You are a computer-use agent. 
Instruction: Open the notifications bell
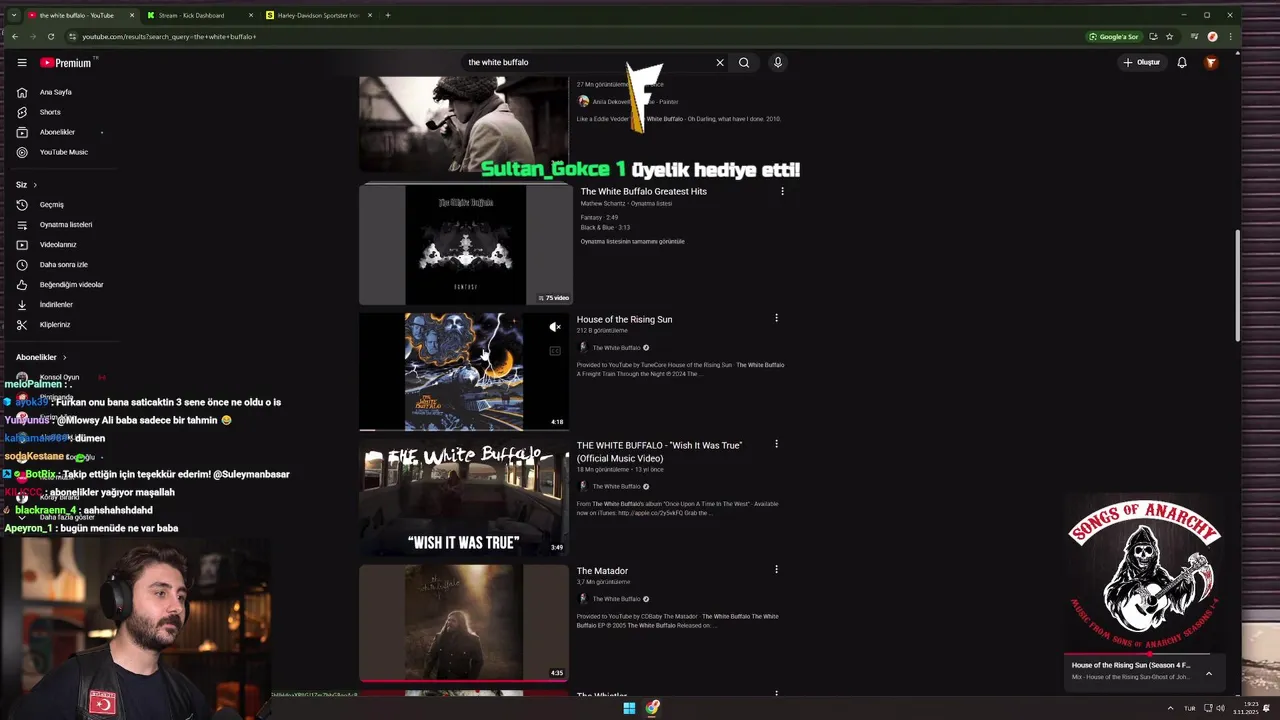1182,62
